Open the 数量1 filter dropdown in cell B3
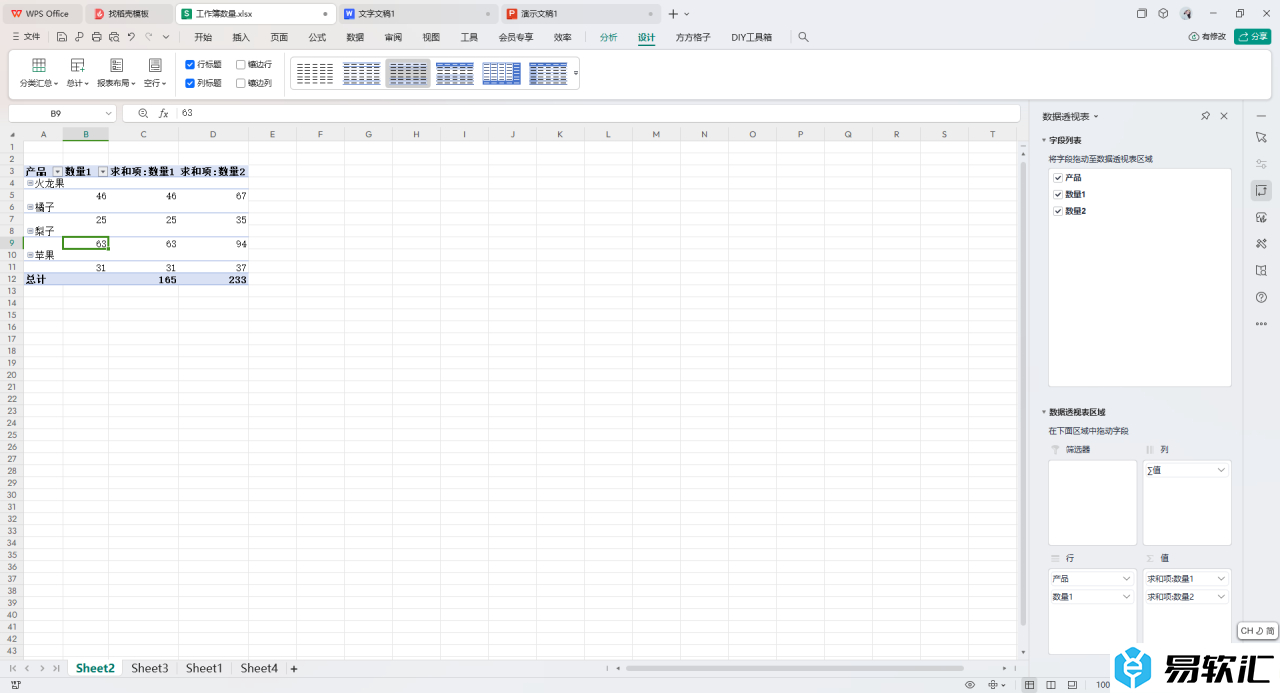The height and width of the screenshot is (693, 1280). [102, 172]
